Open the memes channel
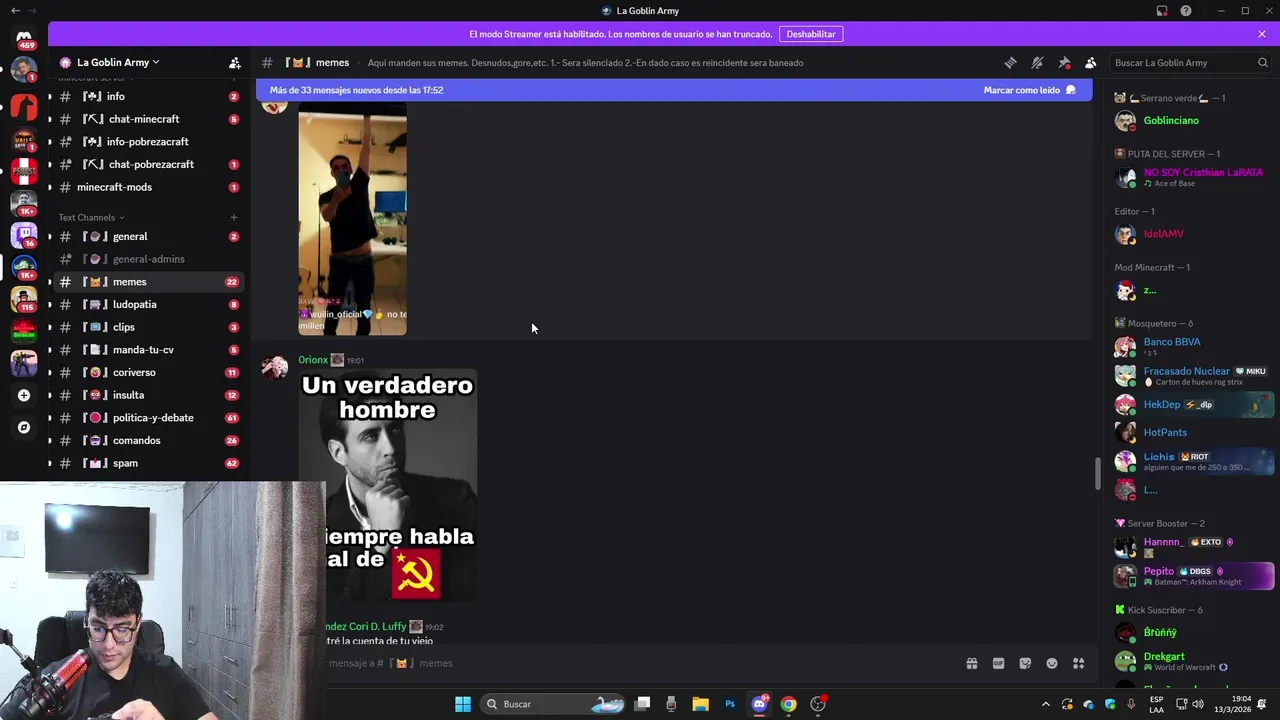 (146, 282)
